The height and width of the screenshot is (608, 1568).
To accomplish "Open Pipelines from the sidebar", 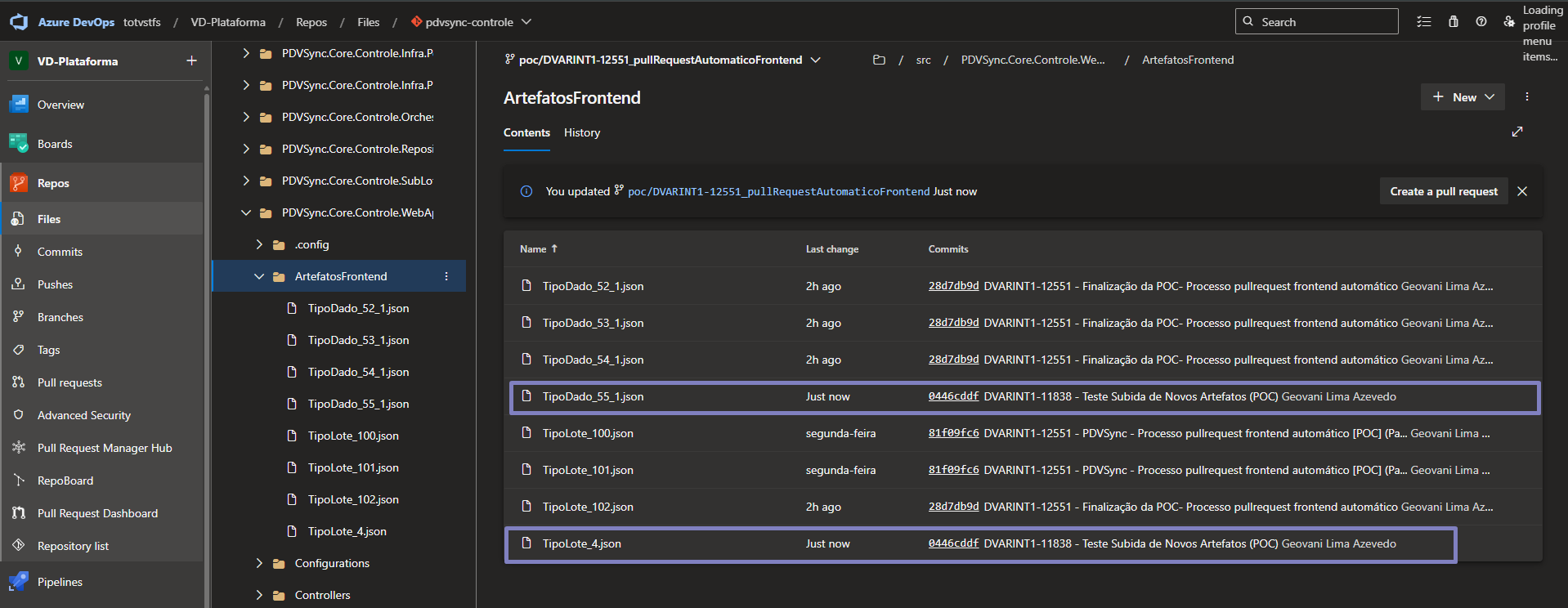I will click(59, 582).
